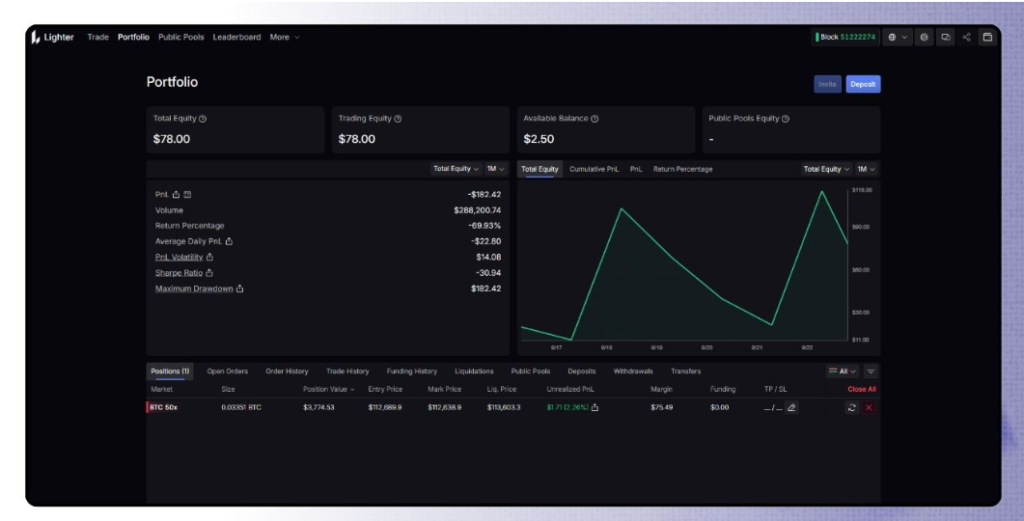Share the Maximum Drawdown stat
Image resolution: width=1024 pixels, height=521 pixels.
tap(241, 289)
